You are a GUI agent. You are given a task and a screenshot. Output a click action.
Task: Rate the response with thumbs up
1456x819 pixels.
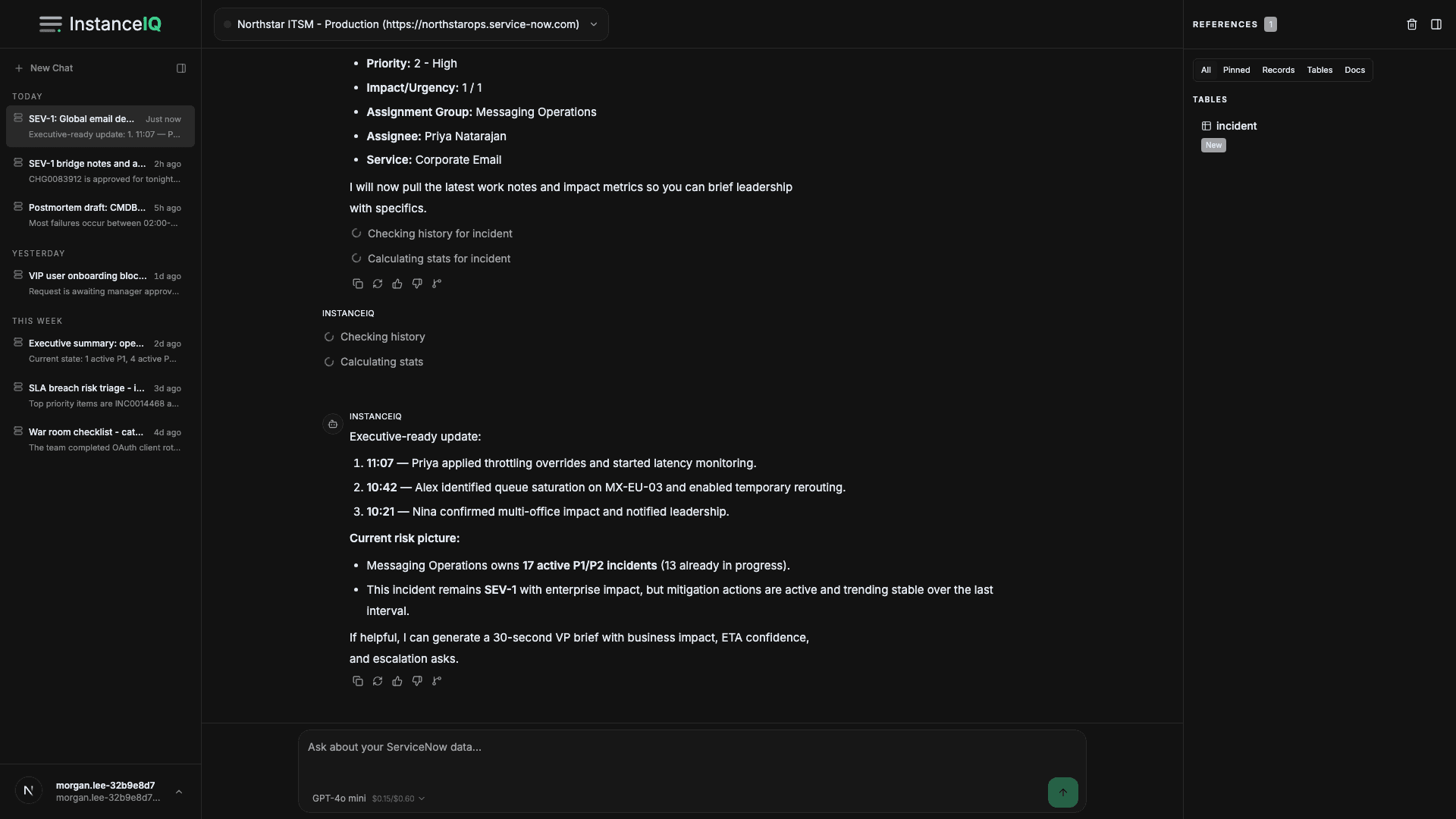click(397, 680)
